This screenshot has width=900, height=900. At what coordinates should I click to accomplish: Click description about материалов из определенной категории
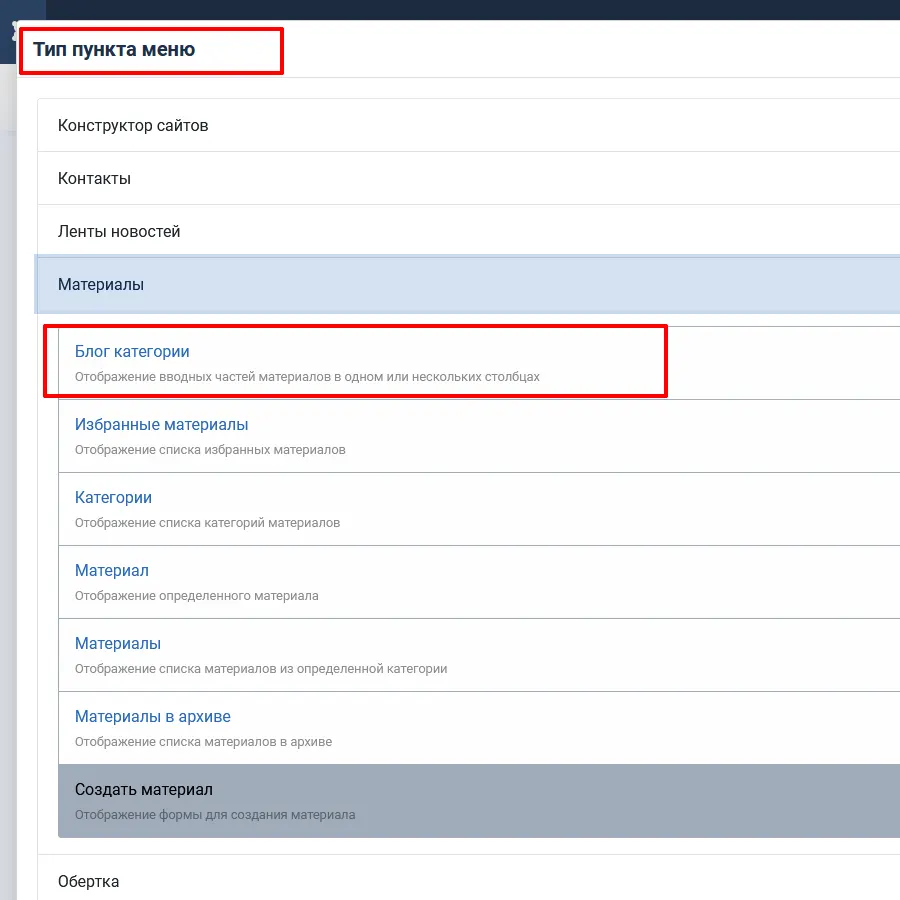[260, 669]
